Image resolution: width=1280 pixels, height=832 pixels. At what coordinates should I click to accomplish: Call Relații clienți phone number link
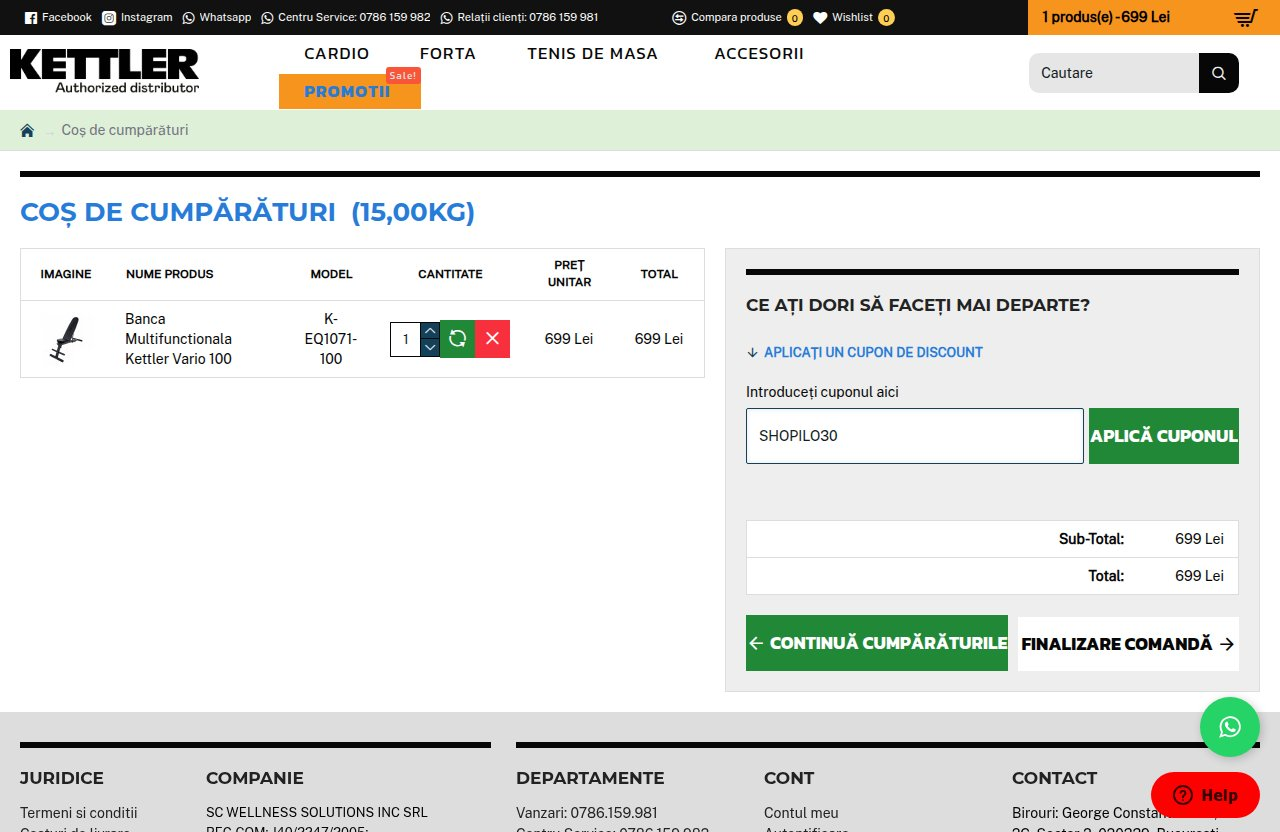[520, 17]
